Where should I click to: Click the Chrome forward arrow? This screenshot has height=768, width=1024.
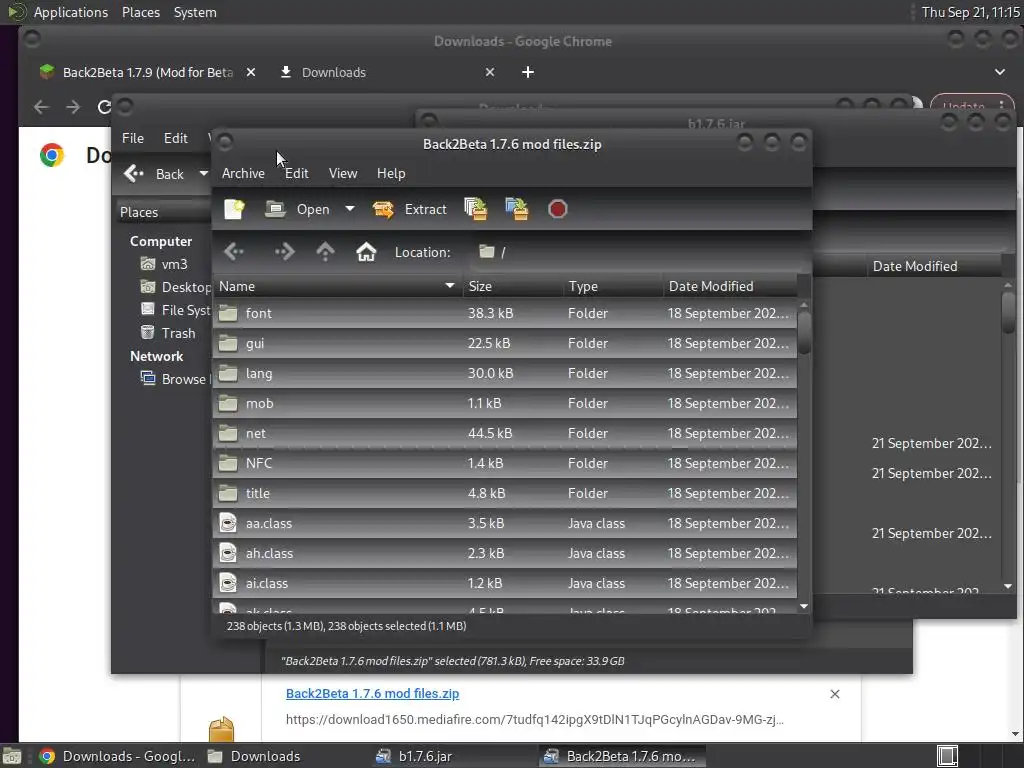coord(72,107)
